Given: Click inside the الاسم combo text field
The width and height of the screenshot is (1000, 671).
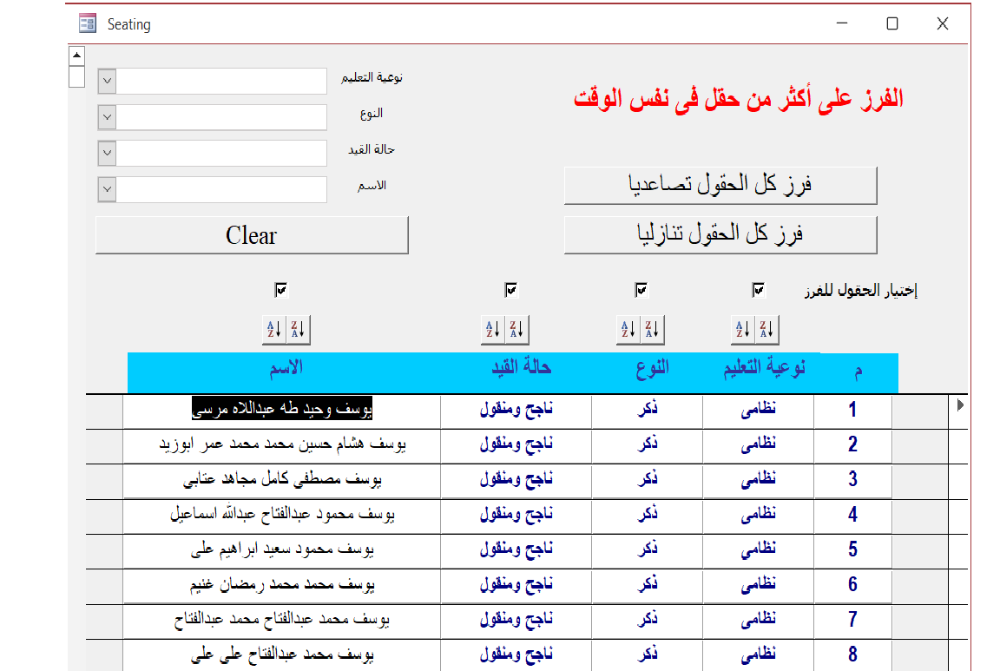Looking at the screenshot, I should coord(221,189).
